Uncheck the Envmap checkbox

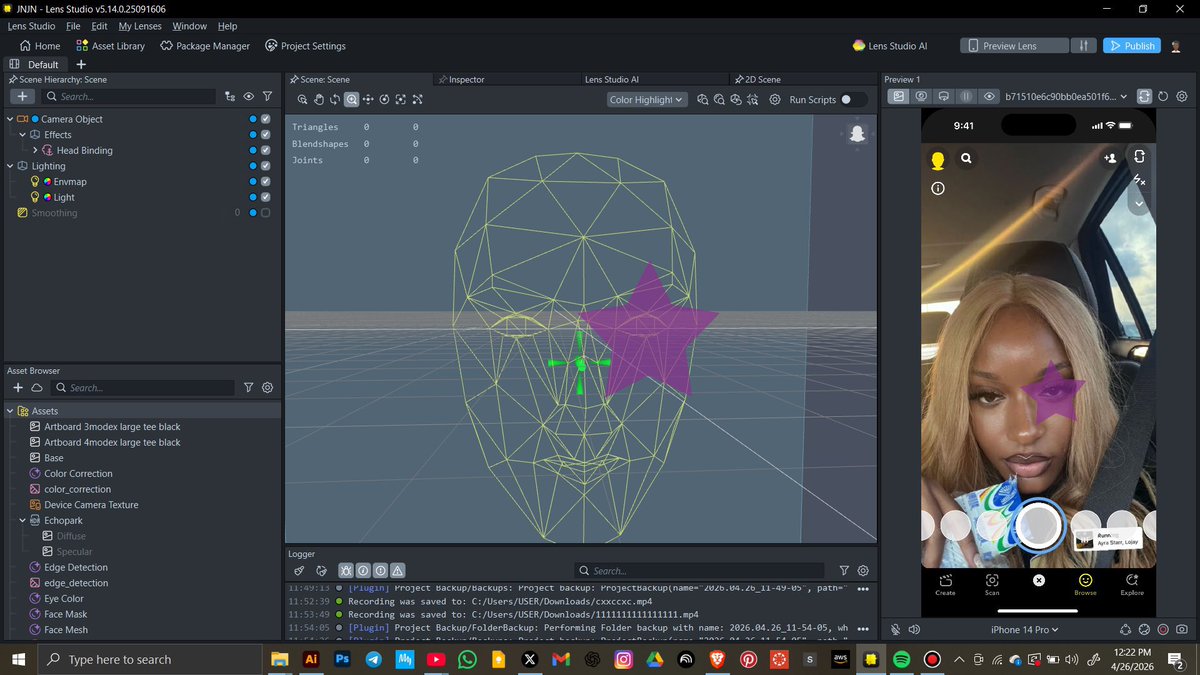(x=266, y=182)
